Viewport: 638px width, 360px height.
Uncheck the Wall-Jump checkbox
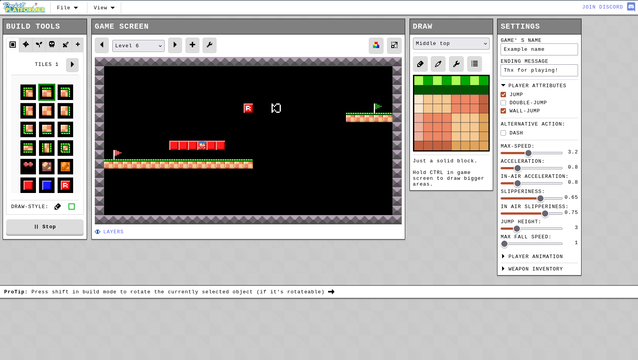[x=503, y=111]
